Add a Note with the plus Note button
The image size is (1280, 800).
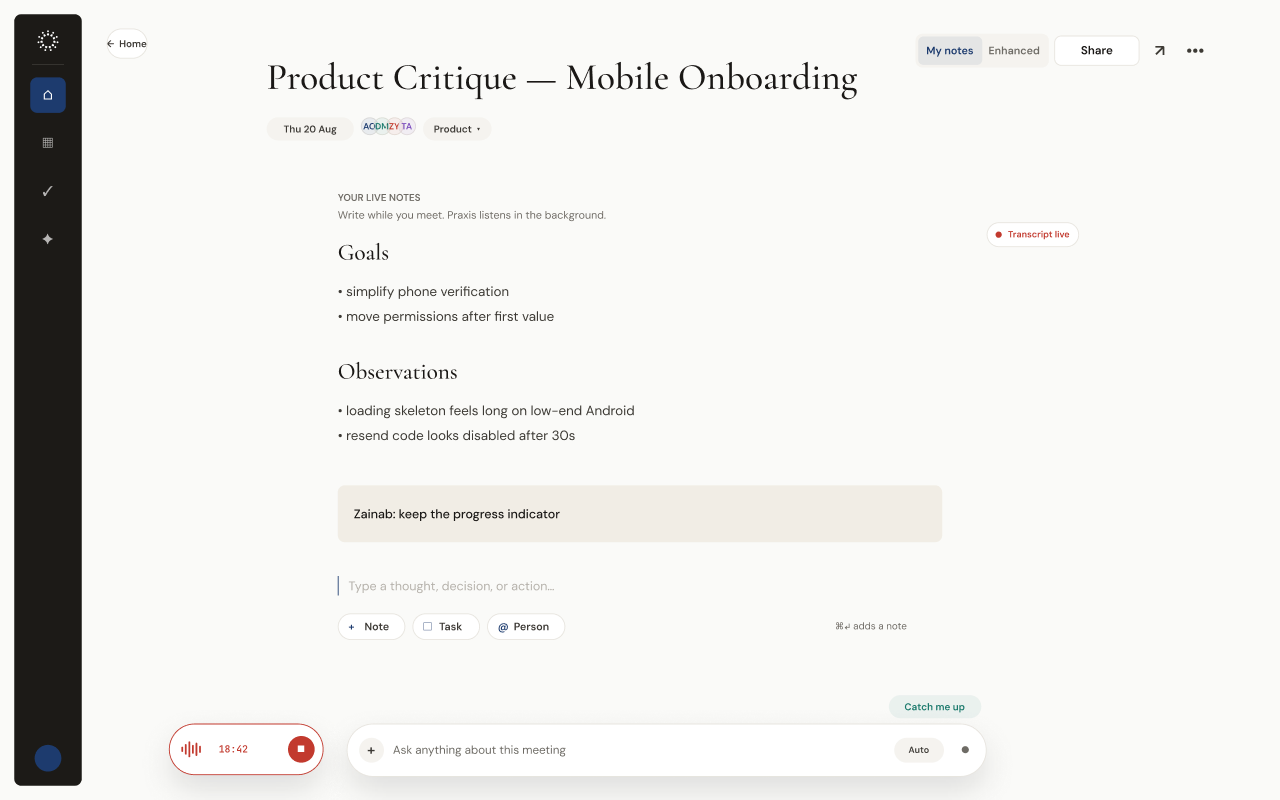(371, 626)
